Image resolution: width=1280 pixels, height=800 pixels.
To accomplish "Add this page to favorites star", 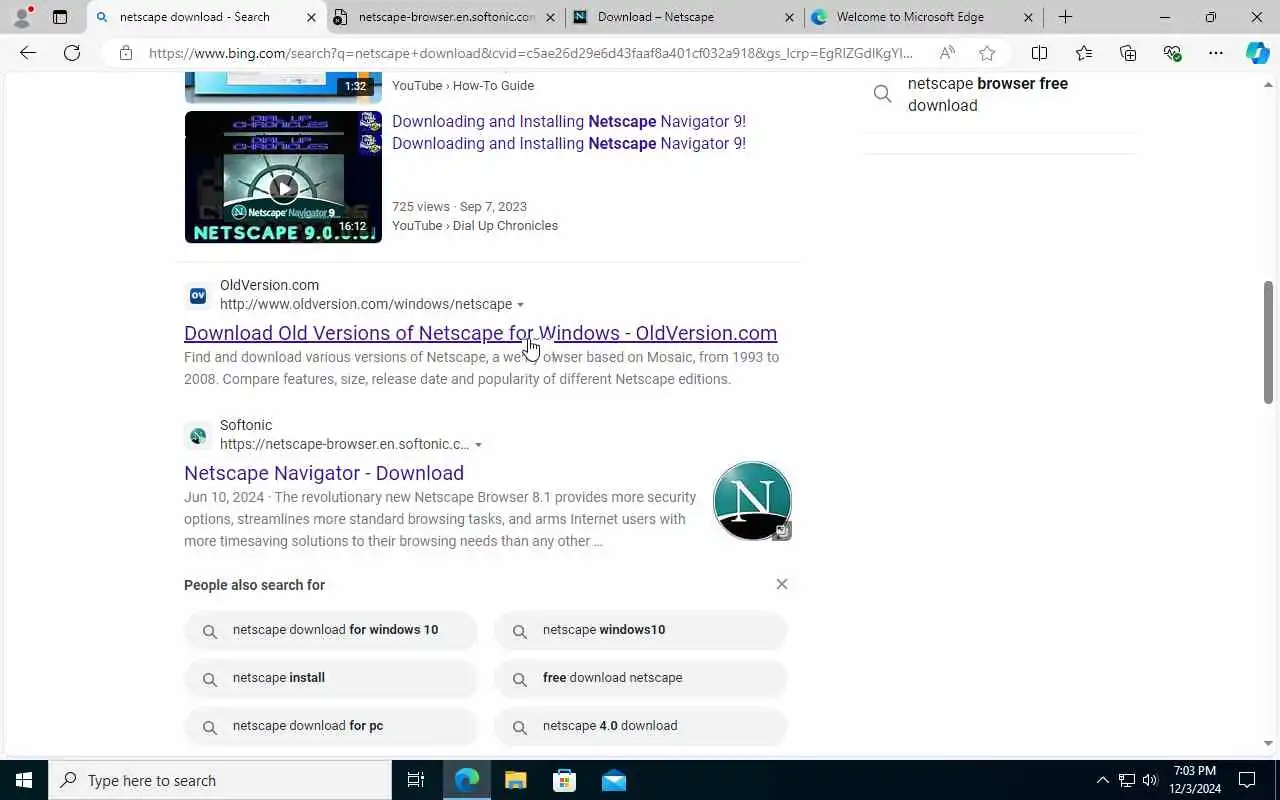I will tap(987, 53).
